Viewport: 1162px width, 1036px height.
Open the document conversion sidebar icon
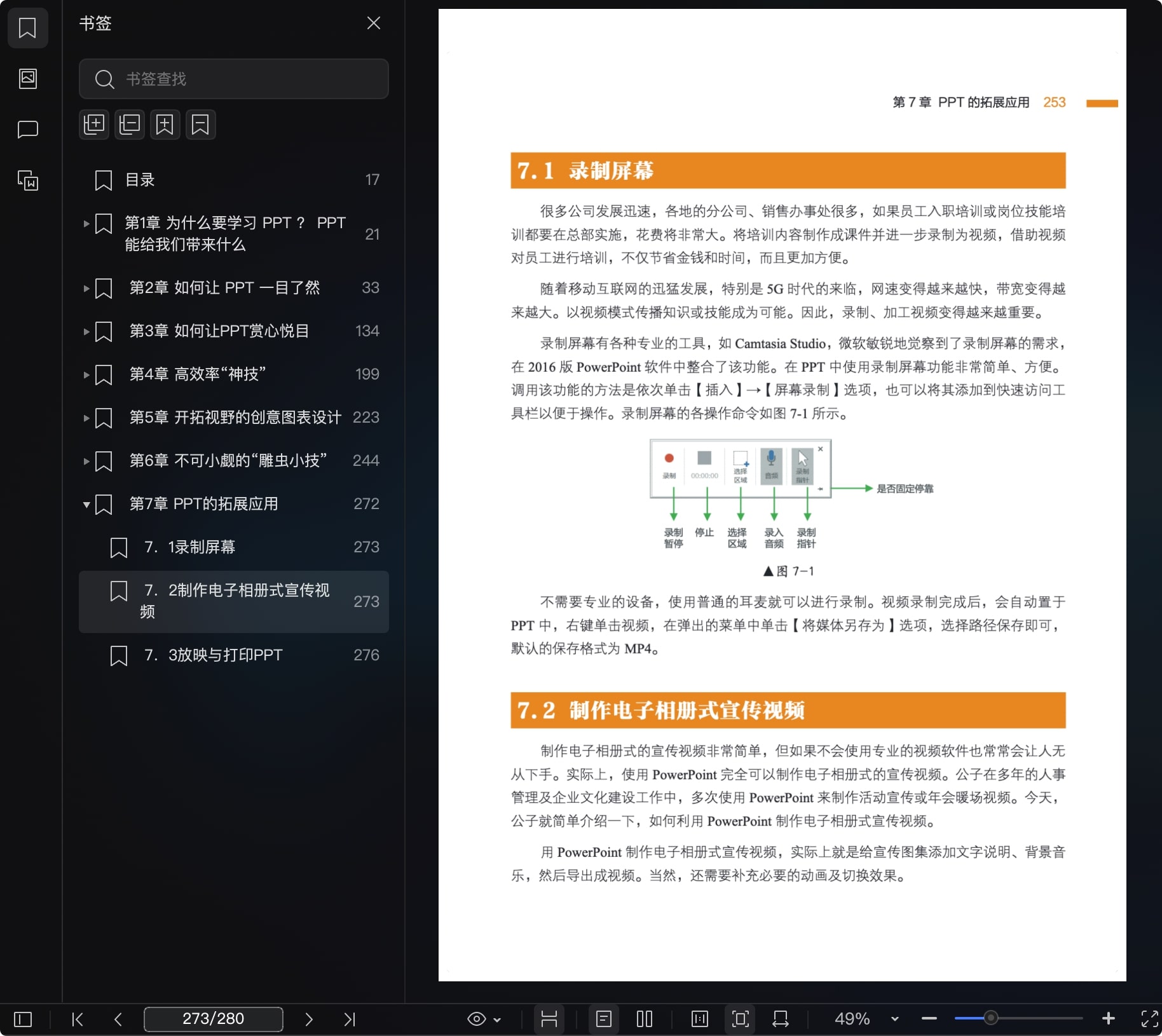click(27, 181)
